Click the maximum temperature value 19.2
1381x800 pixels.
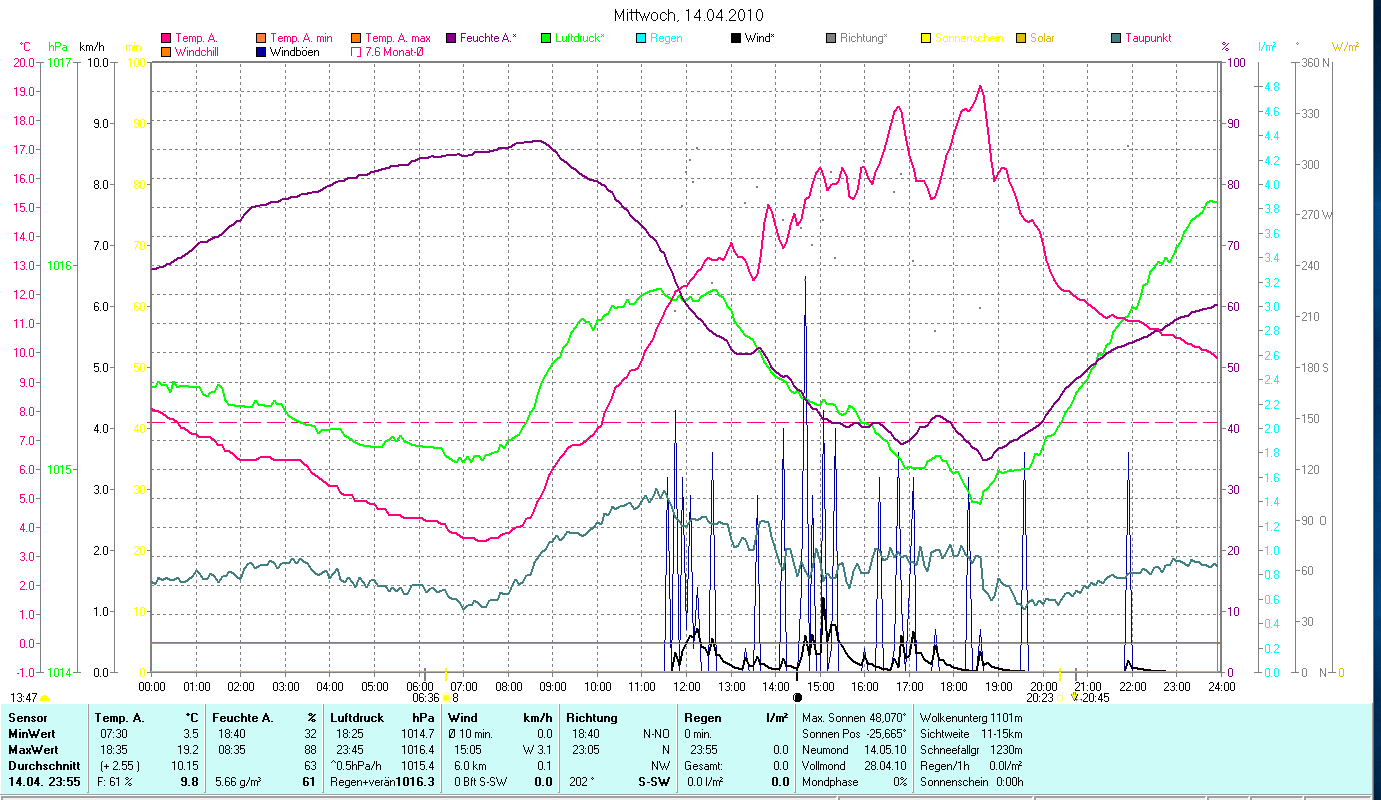pos(190,750)
